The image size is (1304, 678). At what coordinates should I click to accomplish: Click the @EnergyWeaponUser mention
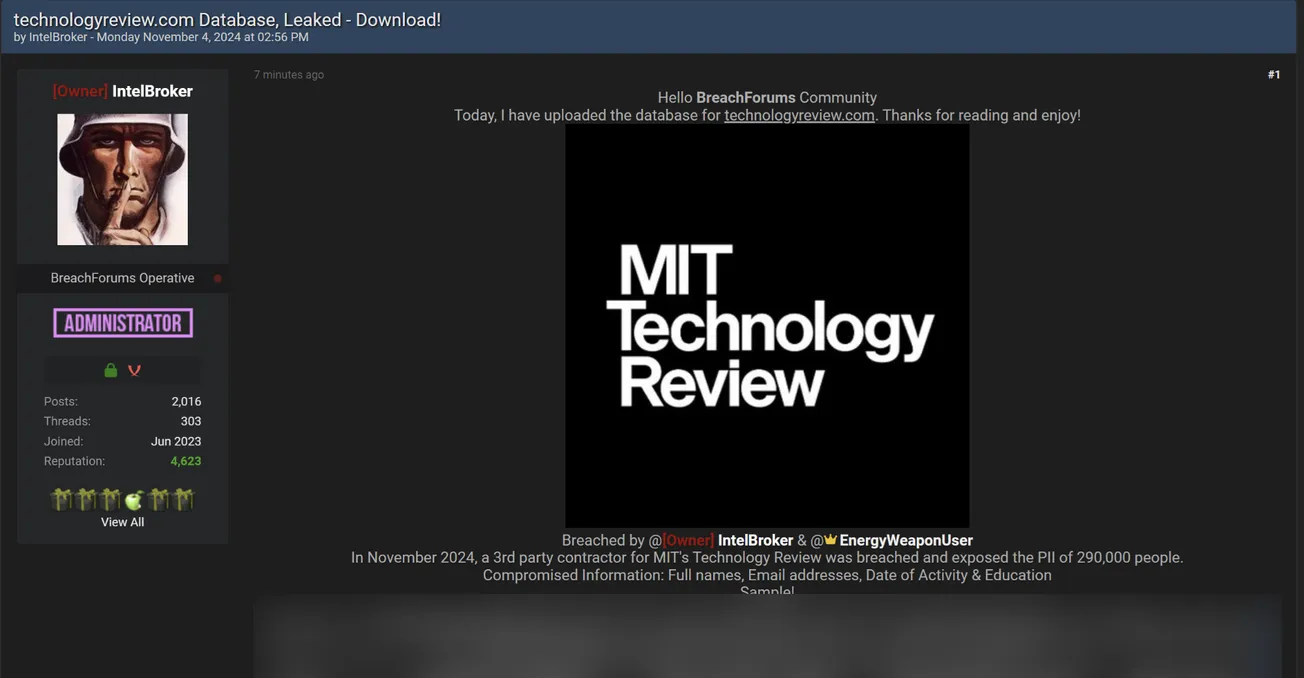905,540
